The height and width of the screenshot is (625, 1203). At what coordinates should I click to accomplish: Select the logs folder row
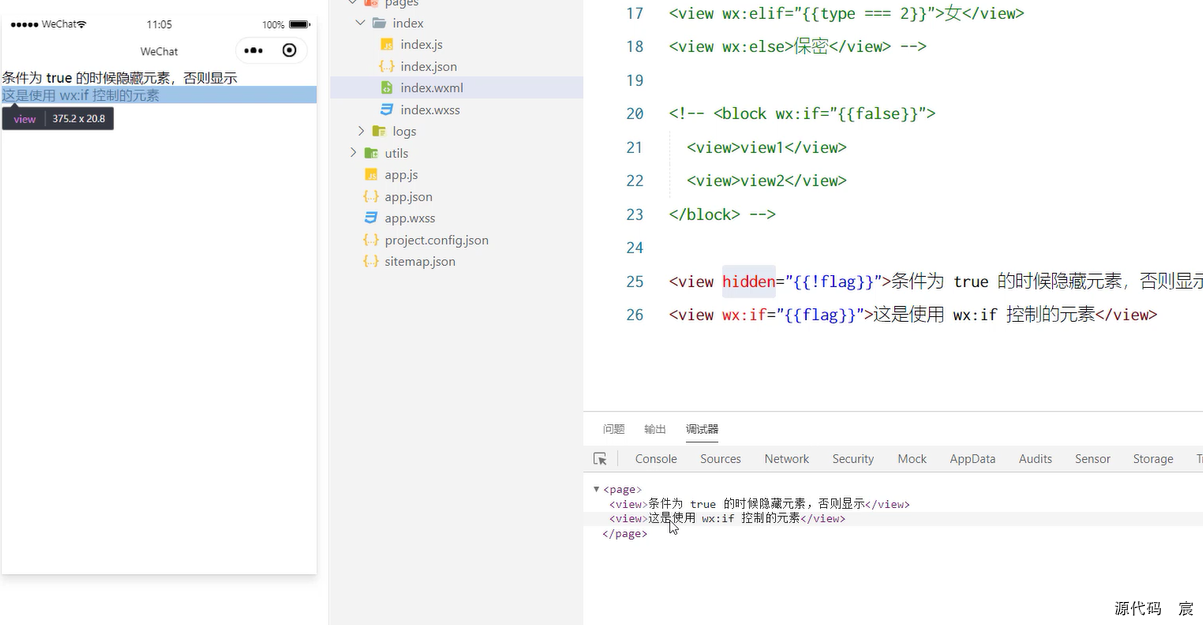pyautogui.click(x=456, y=131)
